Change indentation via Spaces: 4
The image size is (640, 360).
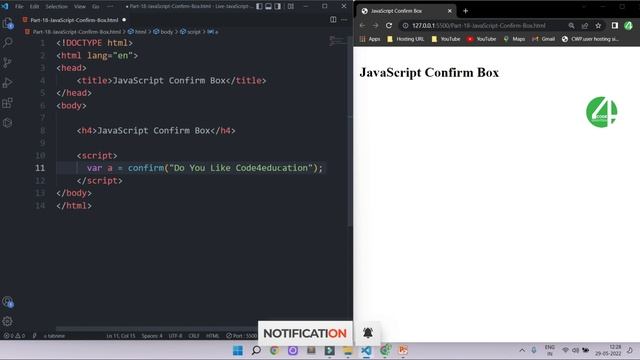[152, 336]
